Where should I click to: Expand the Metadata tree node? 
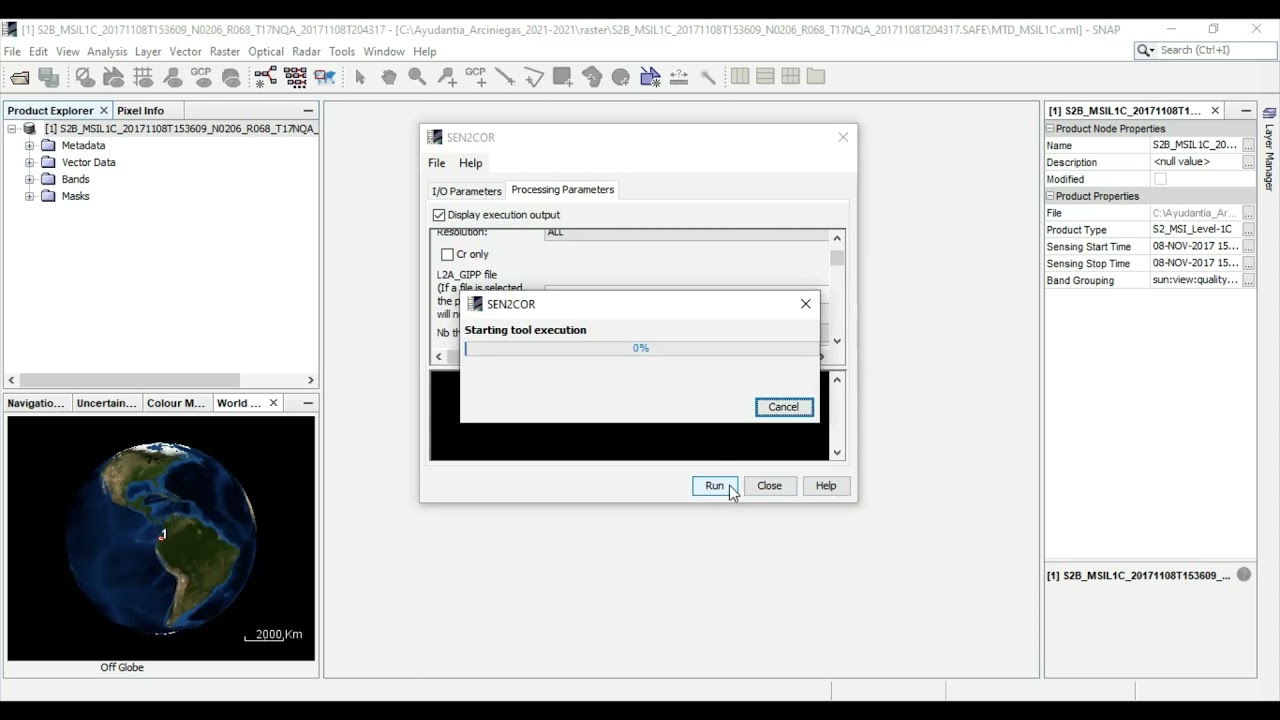[x=30, y=146]
